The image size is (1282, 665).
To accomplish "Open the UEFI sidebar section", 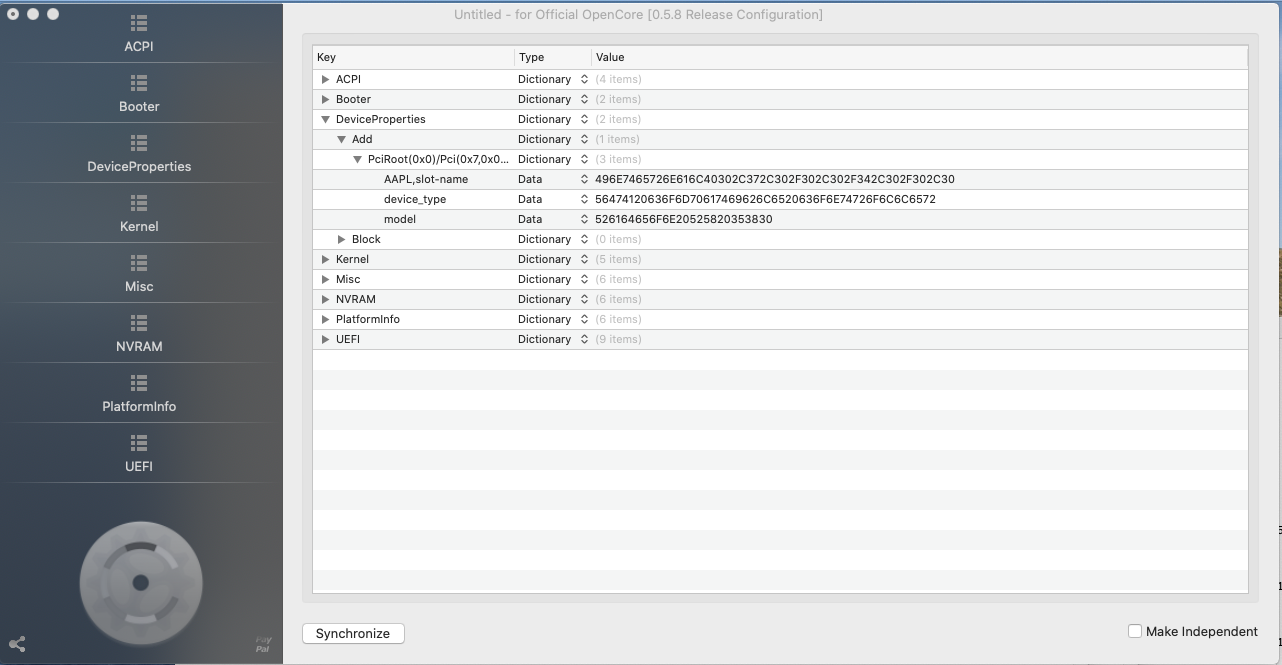I will 139,454.
